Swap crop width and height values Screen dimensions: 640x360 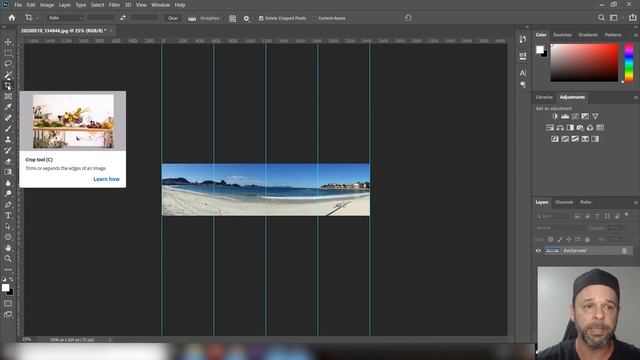(123, 18)
